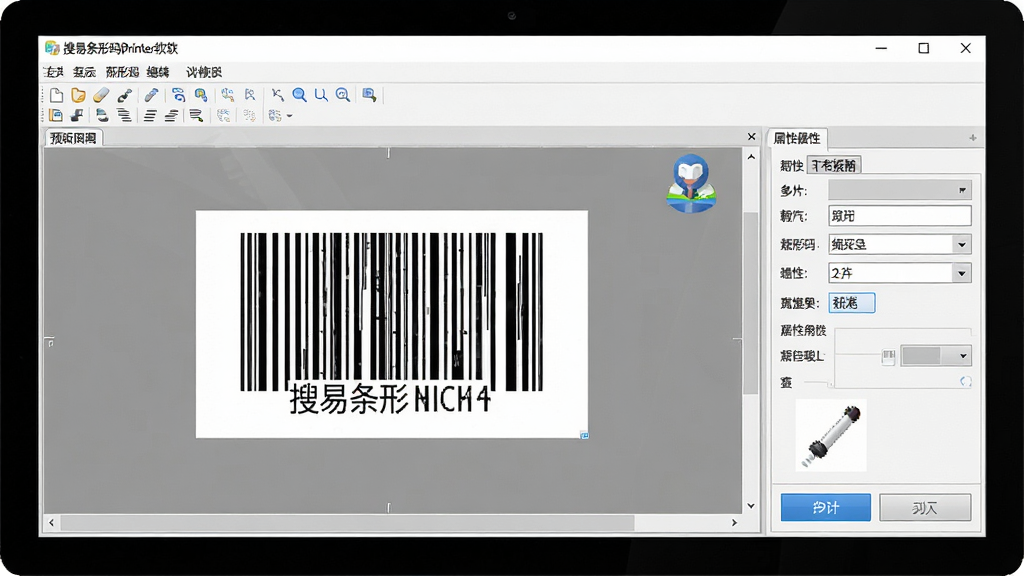Click the text 搜易条形NICH4 under the barcode

click(390, 399)
